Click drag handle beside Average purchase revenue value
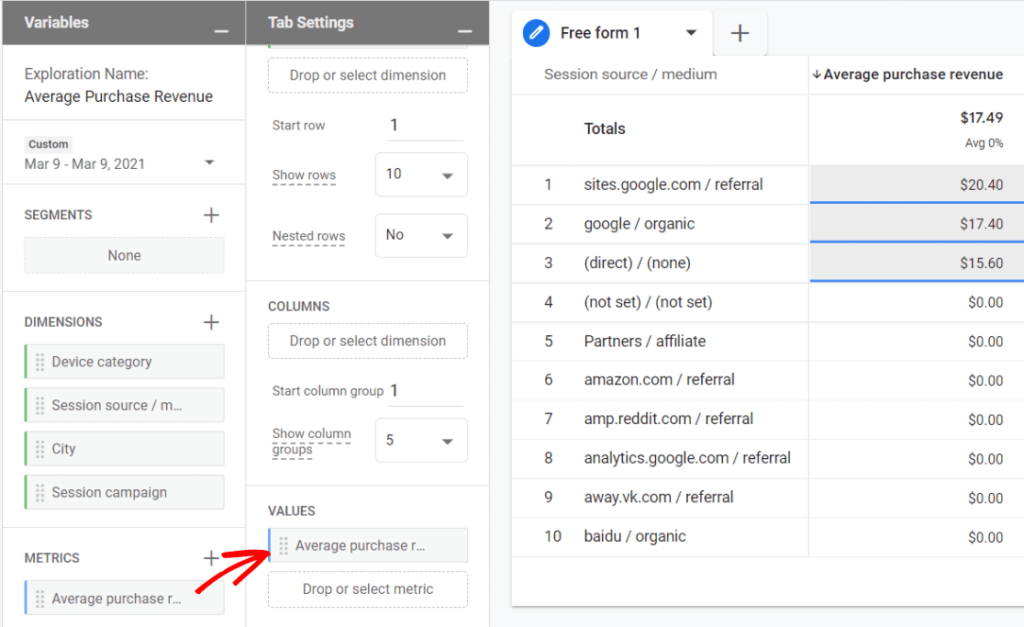The height and width of the screenshot is (627, 1024). tap(285, 545)
